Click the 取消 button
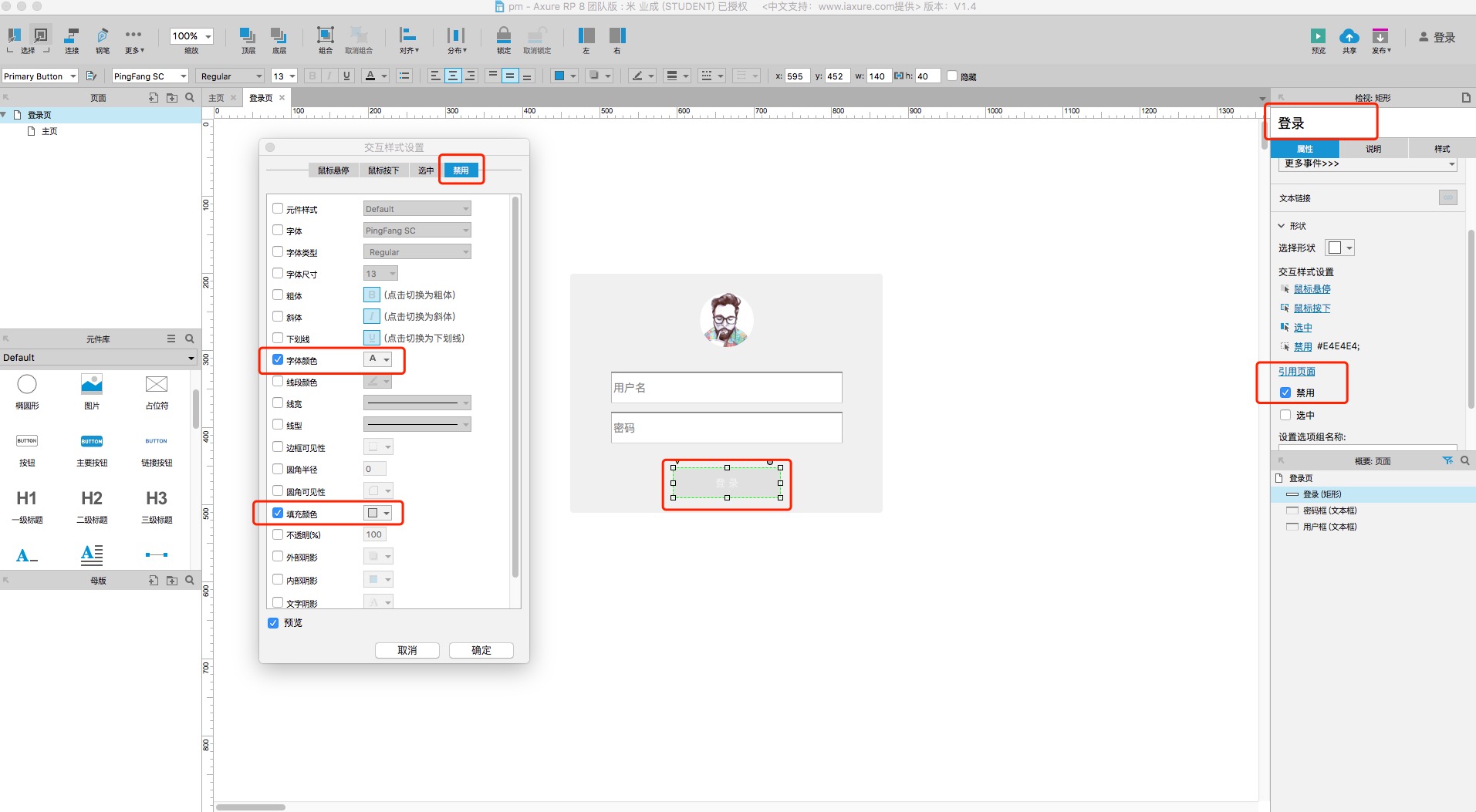This screenshot has height=812, width=1476. click(x=407, y=650)
